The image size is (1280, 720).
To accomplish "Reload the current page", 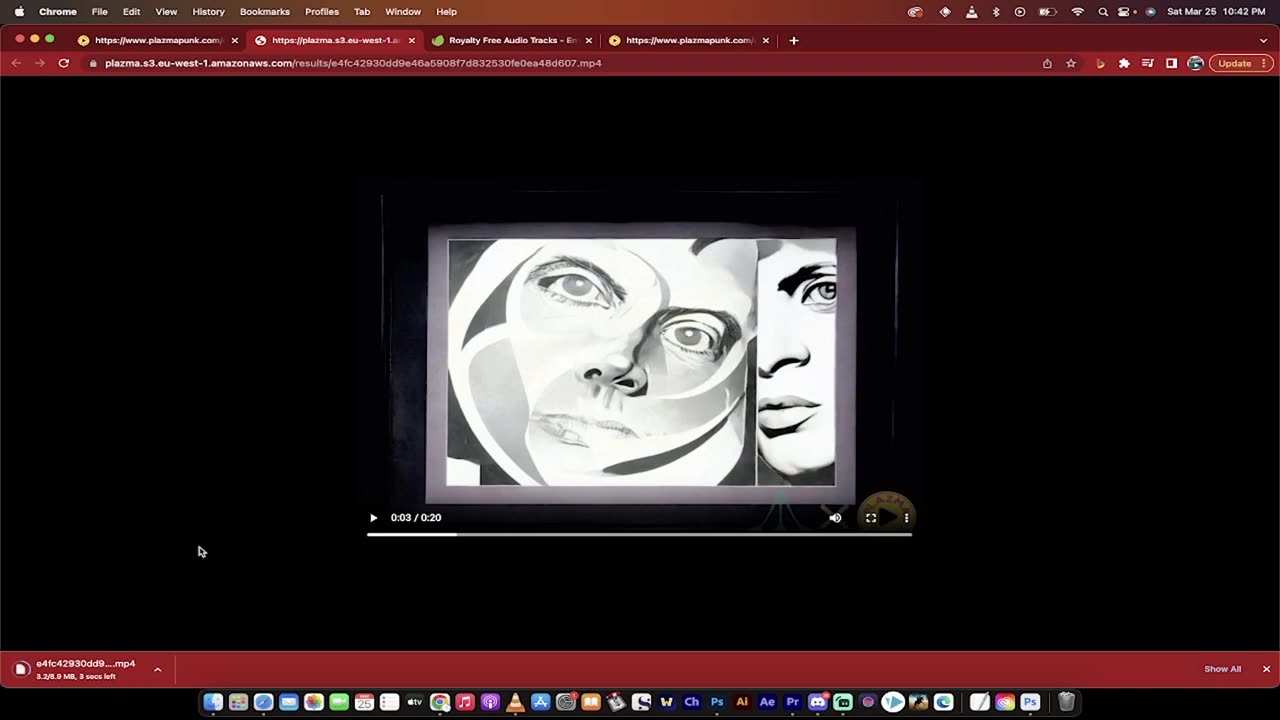I will (64, 63).
